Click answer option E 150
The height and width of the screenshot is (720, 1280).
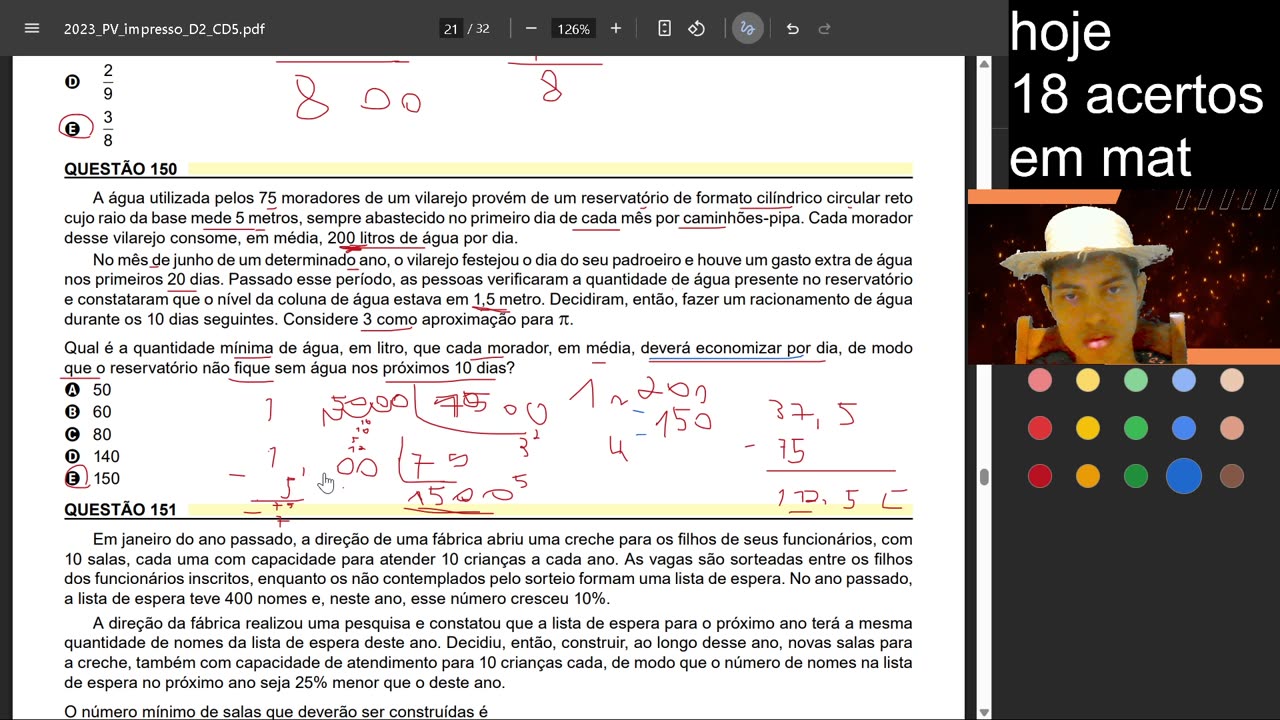click(x=92, y=478)
